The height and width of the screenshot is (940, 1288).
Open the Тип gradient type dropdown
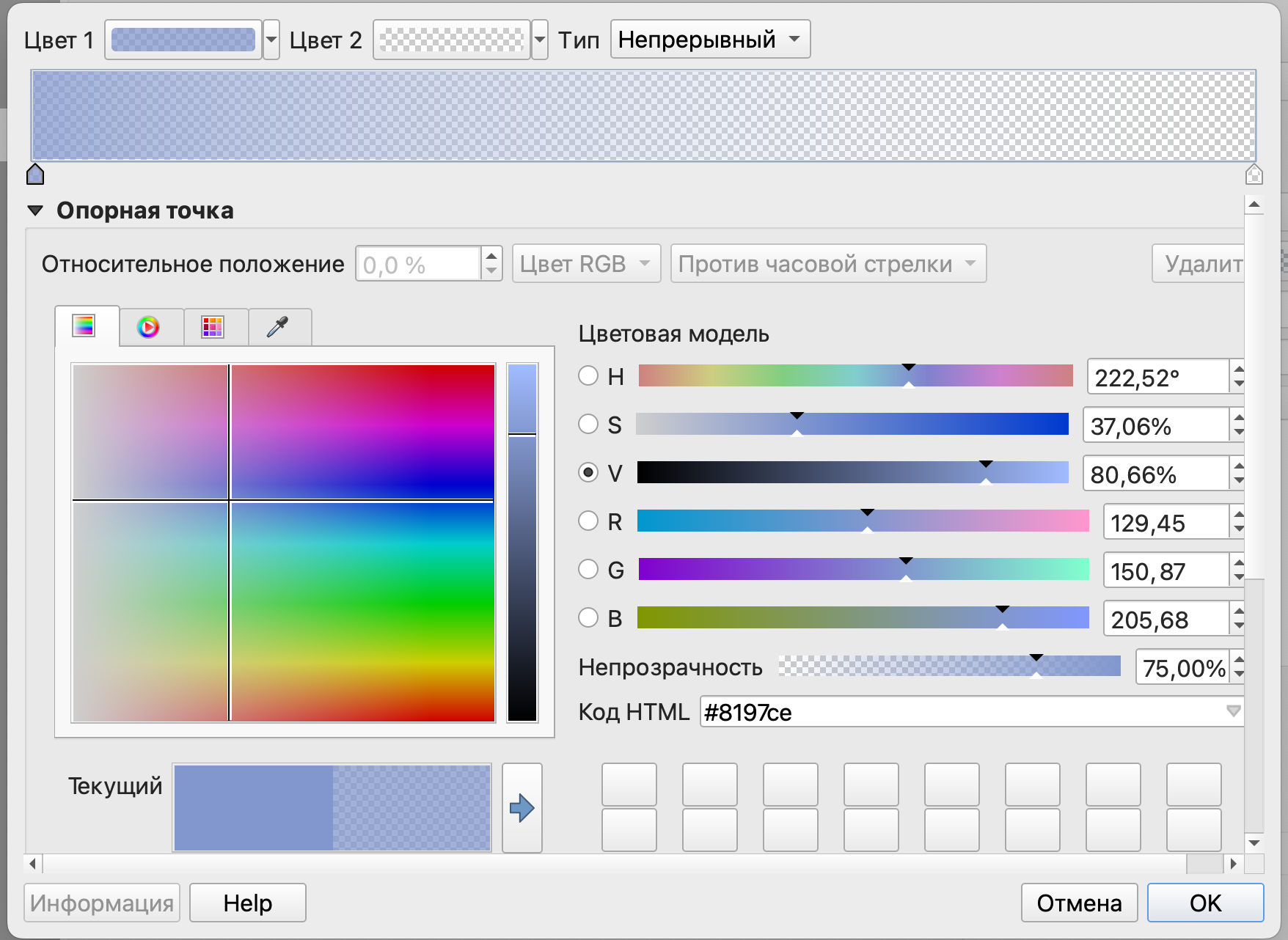pos(710,40)
